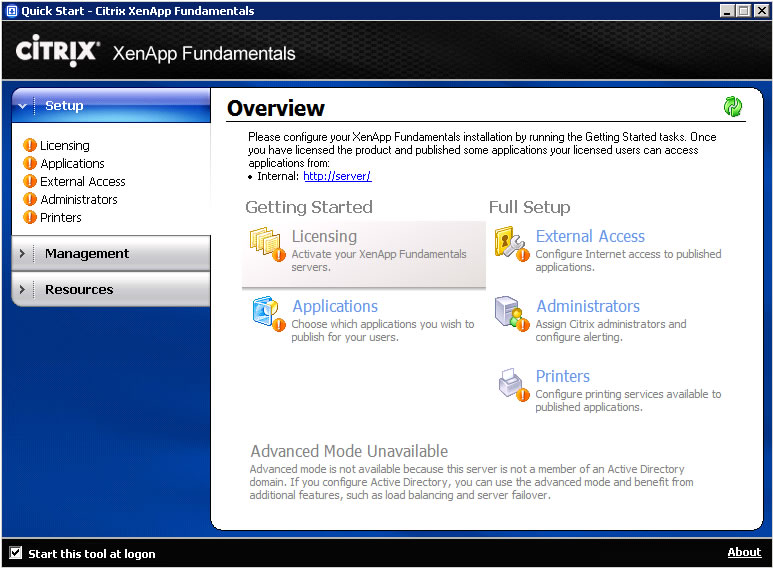
Task: Expand the Management section arrow
Action: coord(22,253)
